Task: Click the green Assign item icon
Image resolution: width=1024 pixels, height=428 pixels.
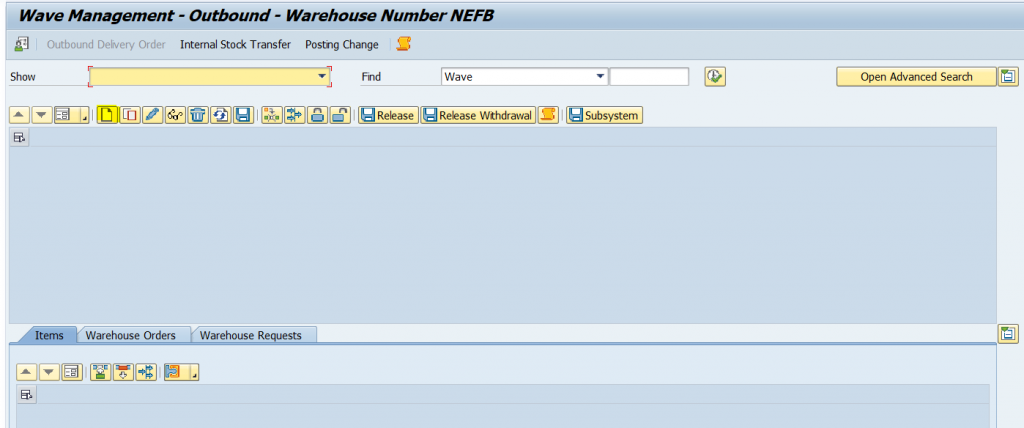Action: click(101, 372)
